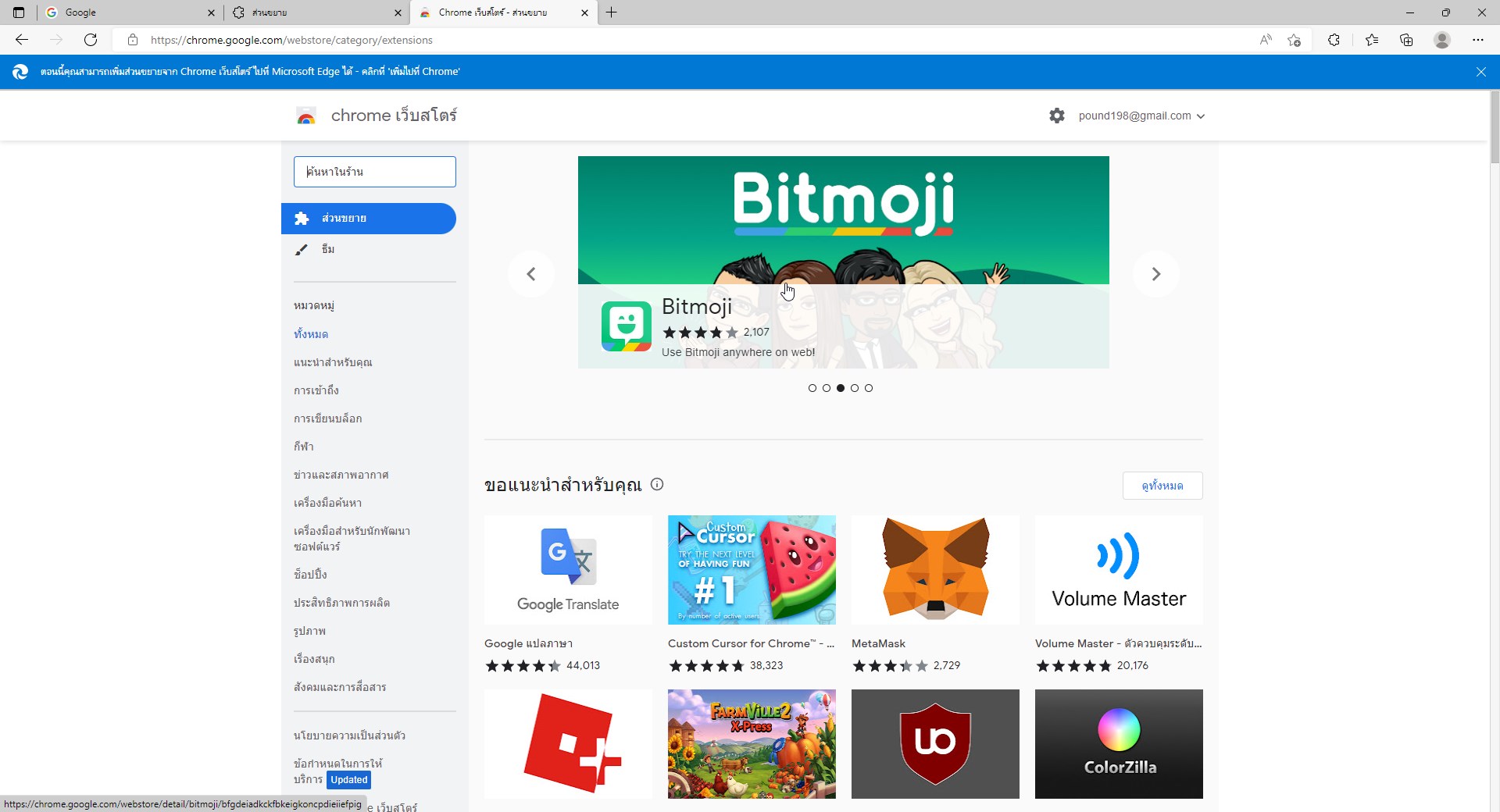Choose the เครื่องมือค้นหา category
Viewport: 1500px width, 812px height.
(328, 503)
